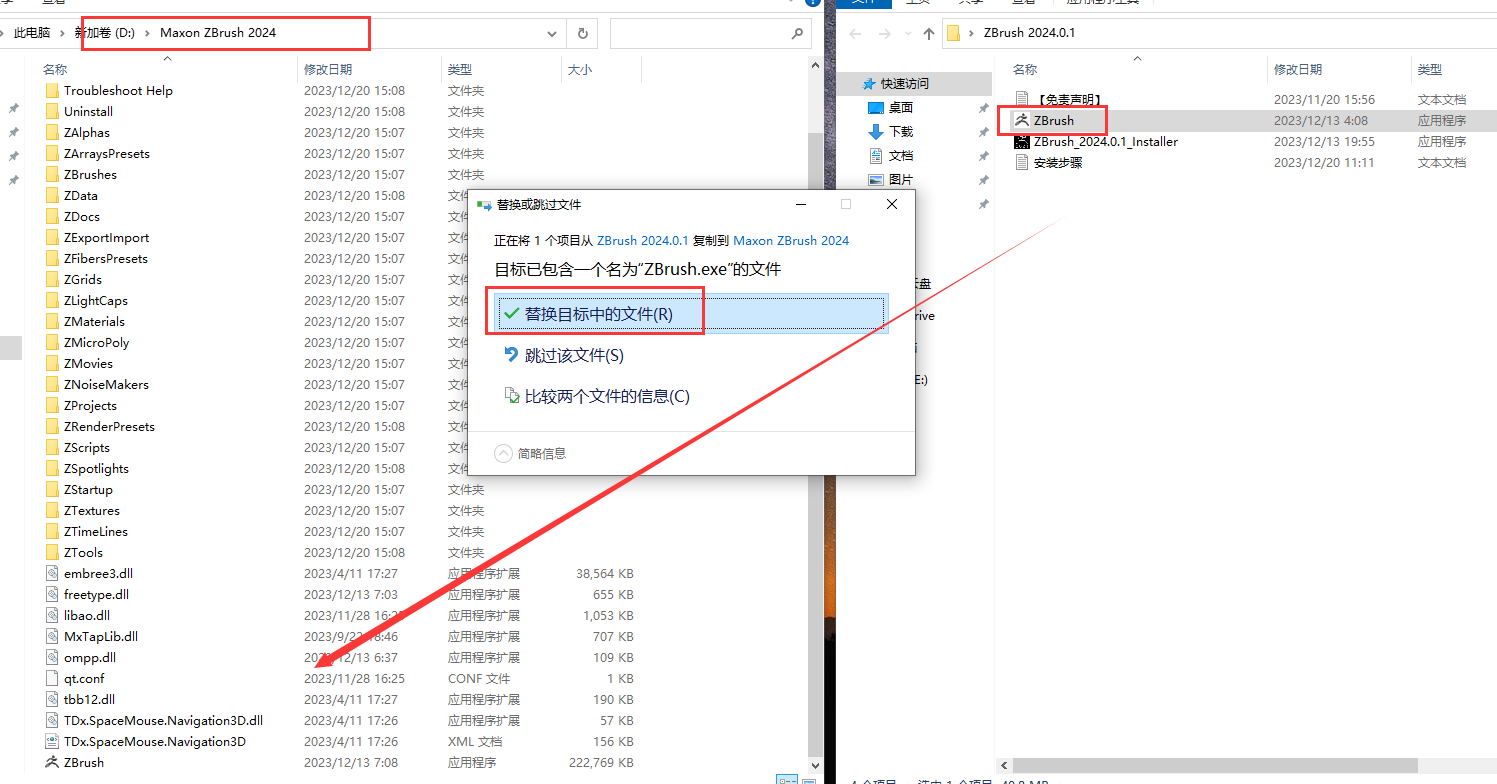1497x784 pixels.
Task: Go up one level in the right window
Action: [x=929, y=33]
